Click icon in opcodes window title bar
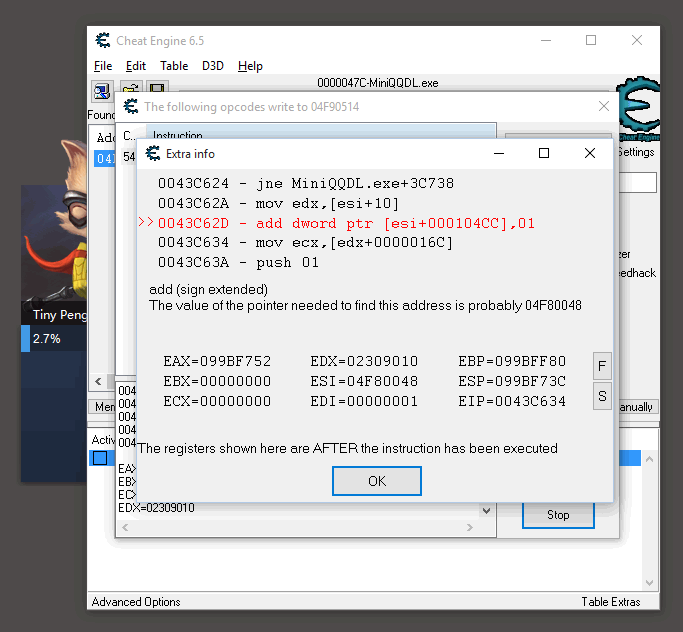Viewport: 683px width, 632px height. coord(131,106)
